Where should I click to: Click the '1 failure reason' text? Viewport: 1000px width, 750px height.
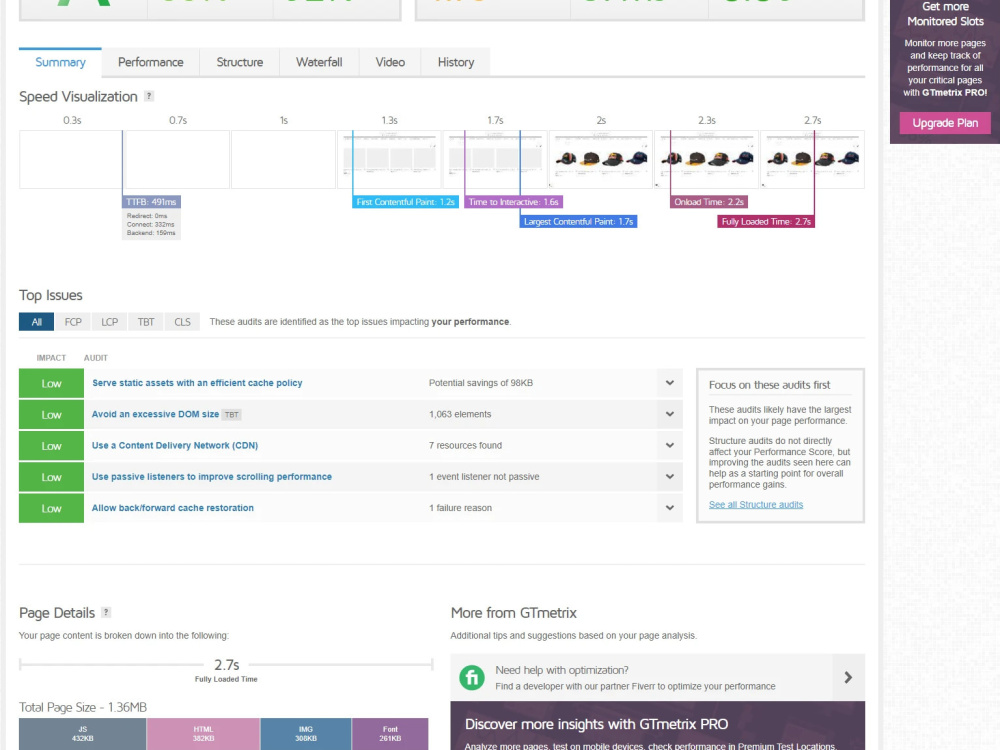pyautogui.click(x=460, y=508)
